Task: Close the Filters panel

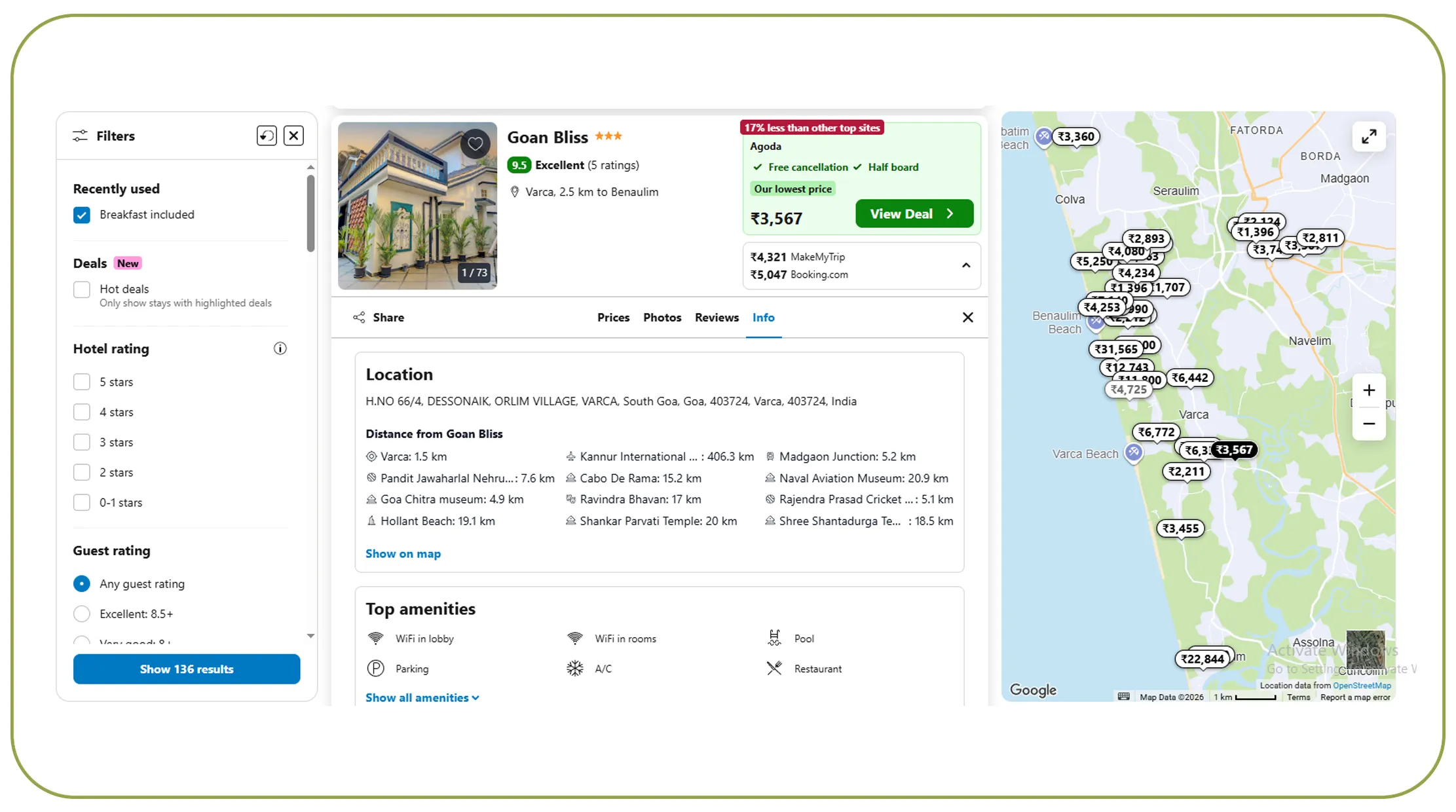Action: click(293, 136)
